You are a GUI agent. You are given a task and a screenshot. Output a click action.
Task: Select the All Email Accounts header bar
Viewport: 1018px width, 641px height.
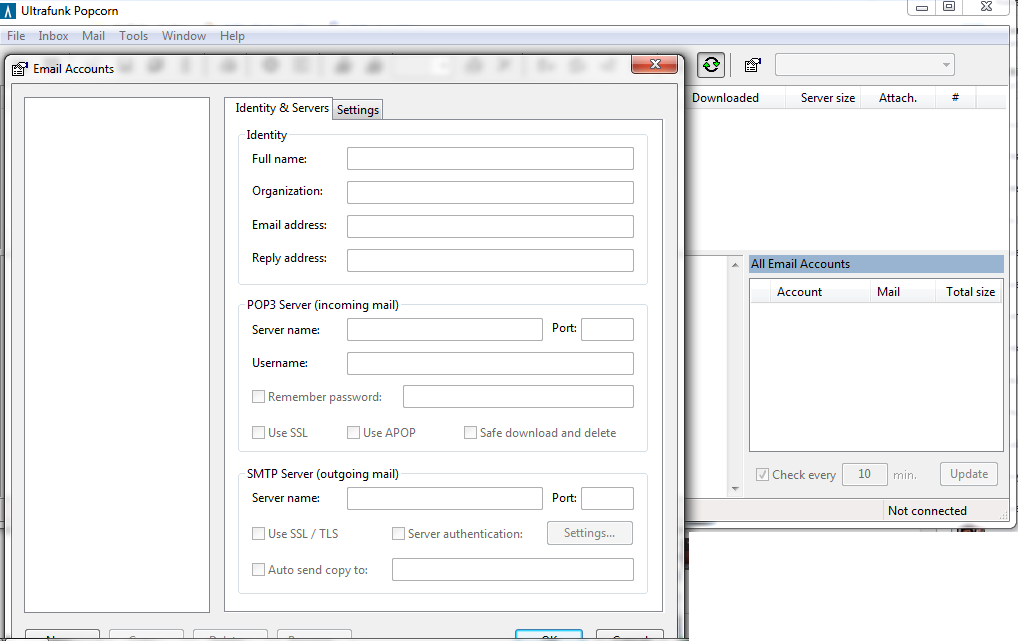pyautogui.click(x=876, y=264)
